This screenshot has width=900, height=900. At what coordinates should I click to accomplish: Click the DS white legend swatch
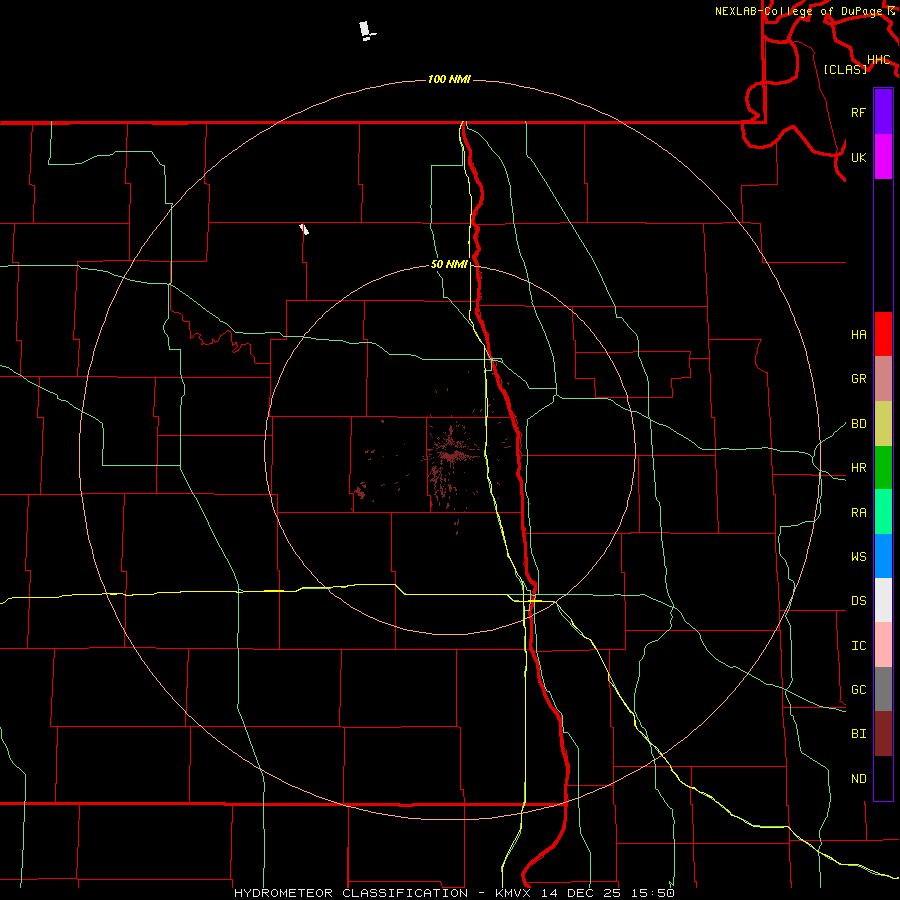point(883,600)
